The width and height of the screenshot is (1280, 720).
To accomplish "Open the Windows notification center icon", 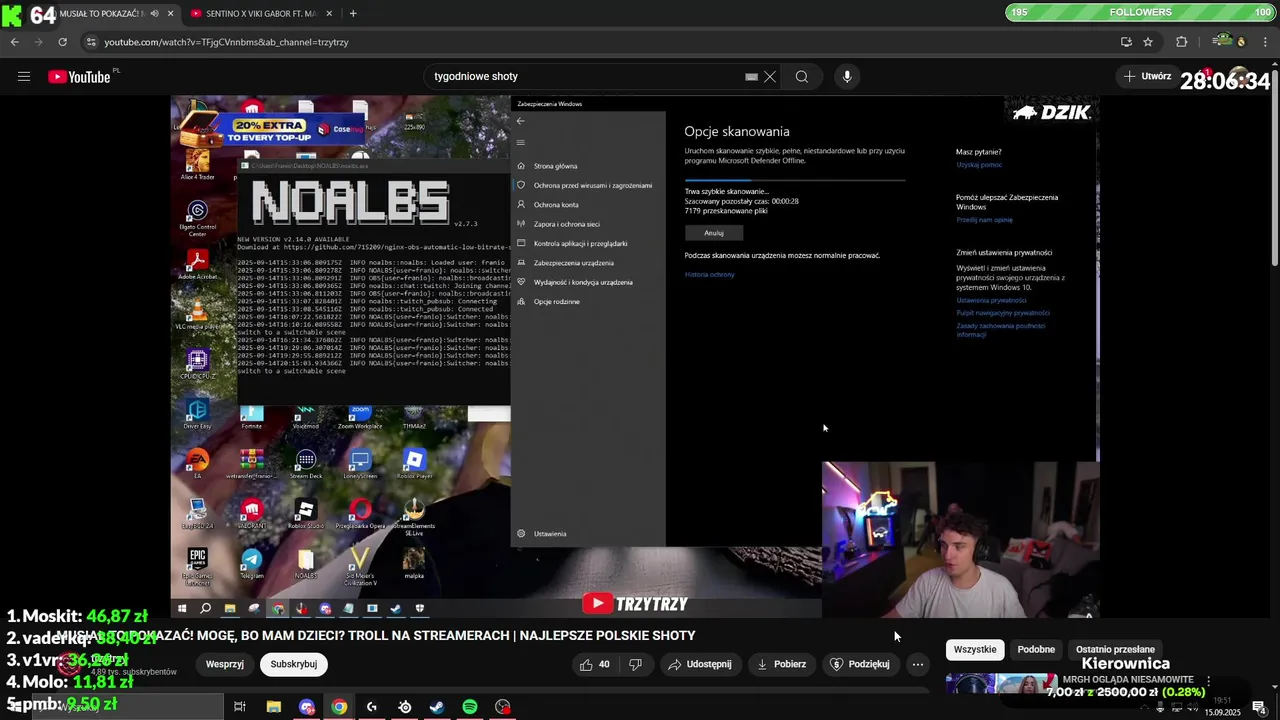I will [1259, 708].
